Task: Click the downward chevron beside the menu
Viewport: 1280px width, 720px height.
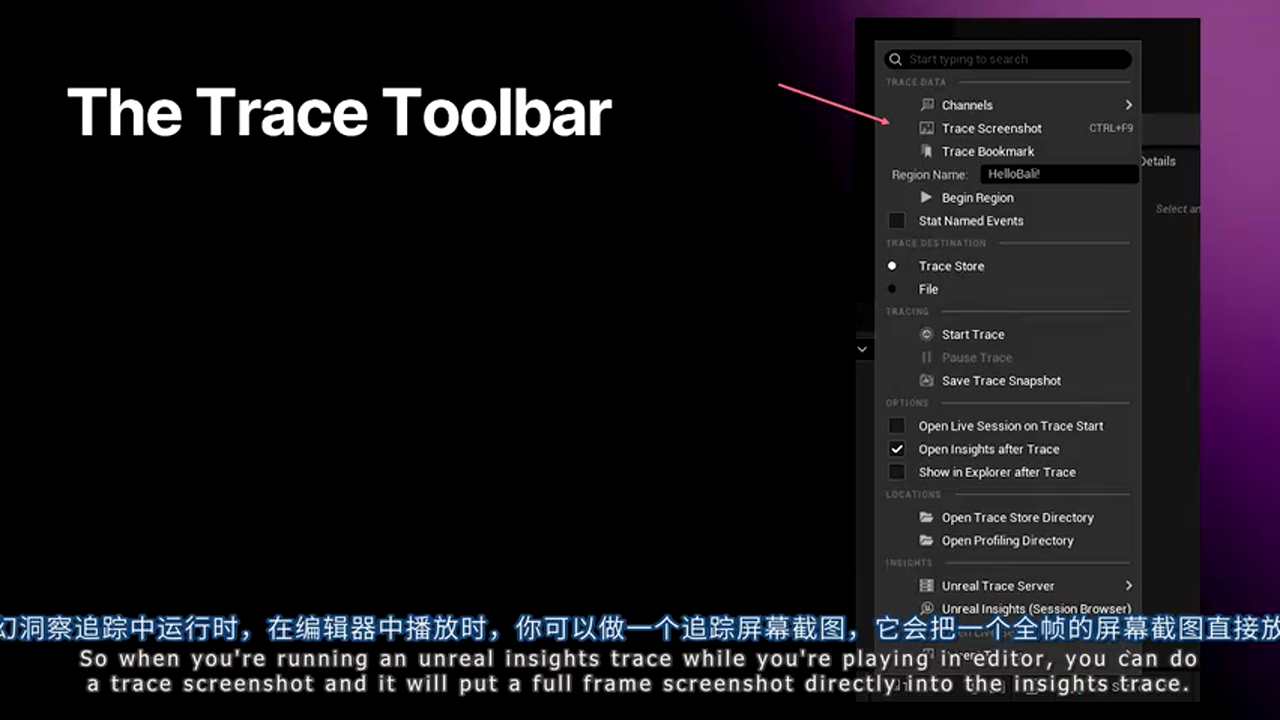Action: pos(862,348)
